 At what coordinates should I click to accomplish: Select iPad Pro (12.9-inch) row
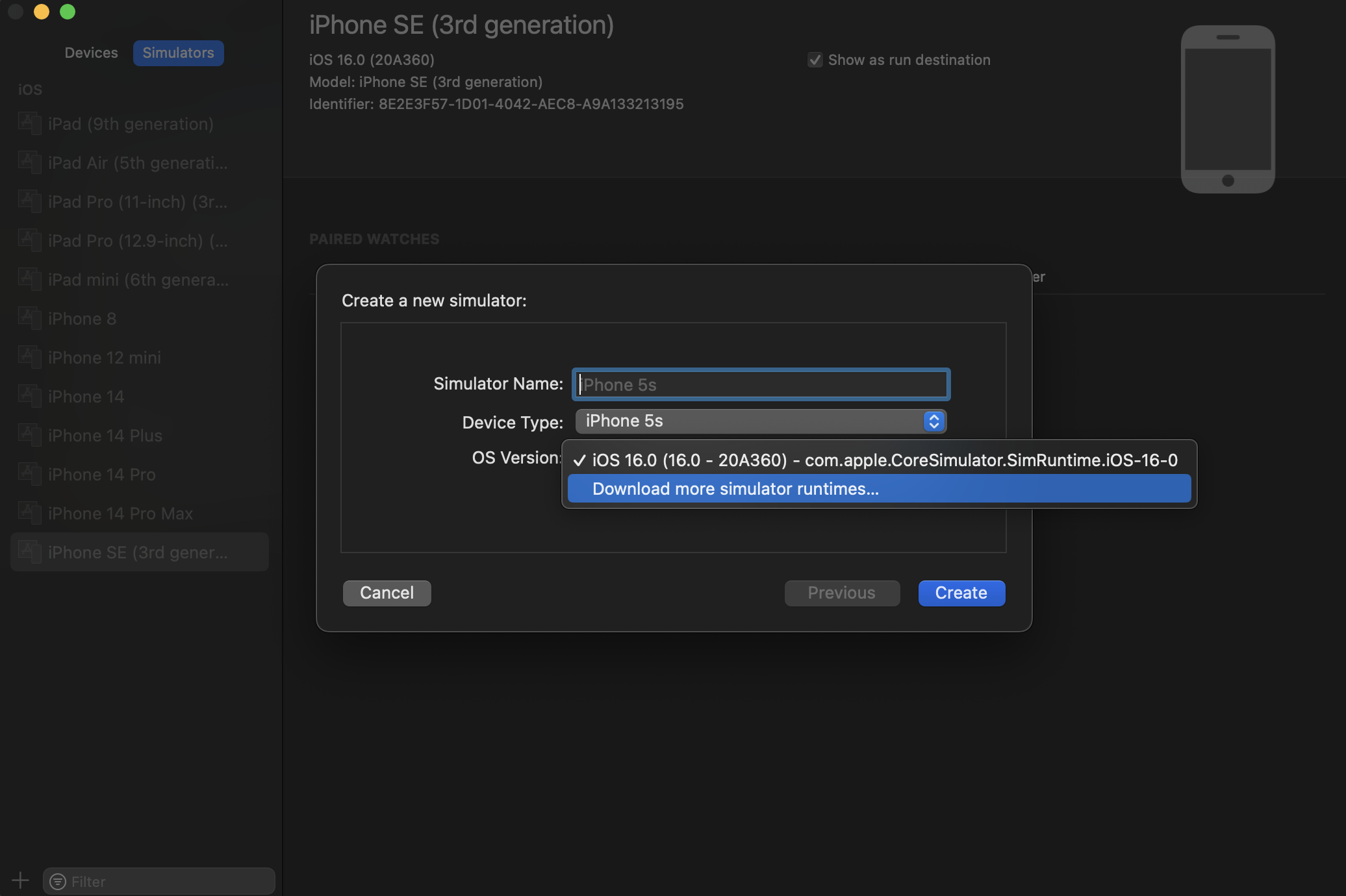140,240
